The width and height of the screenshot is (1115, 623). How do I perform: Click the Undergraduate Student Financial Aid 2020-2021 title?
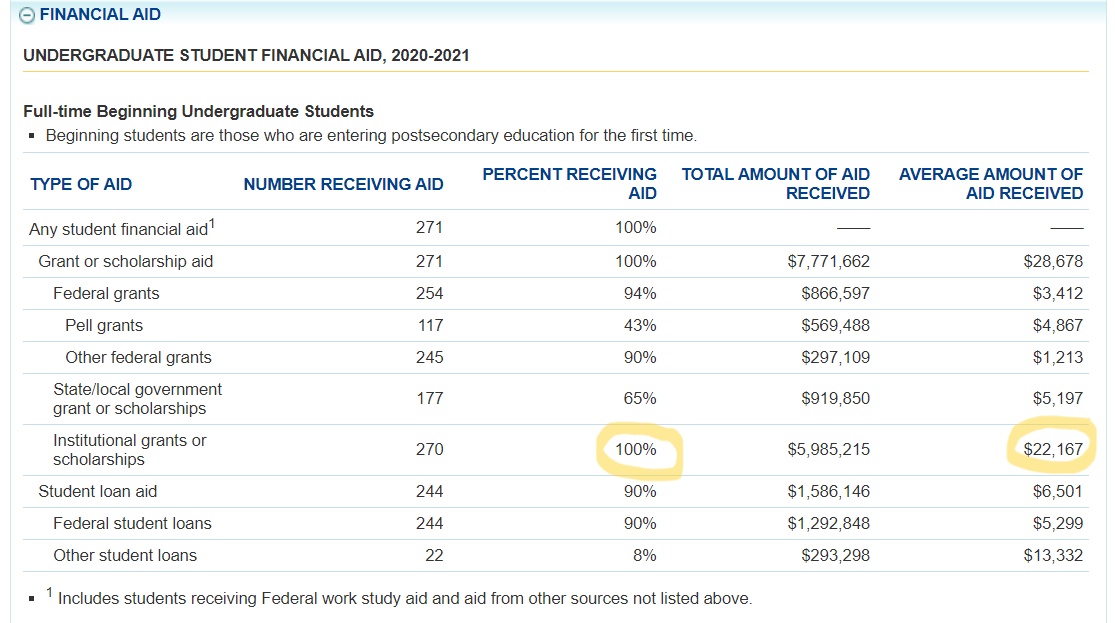click(246, 55)
